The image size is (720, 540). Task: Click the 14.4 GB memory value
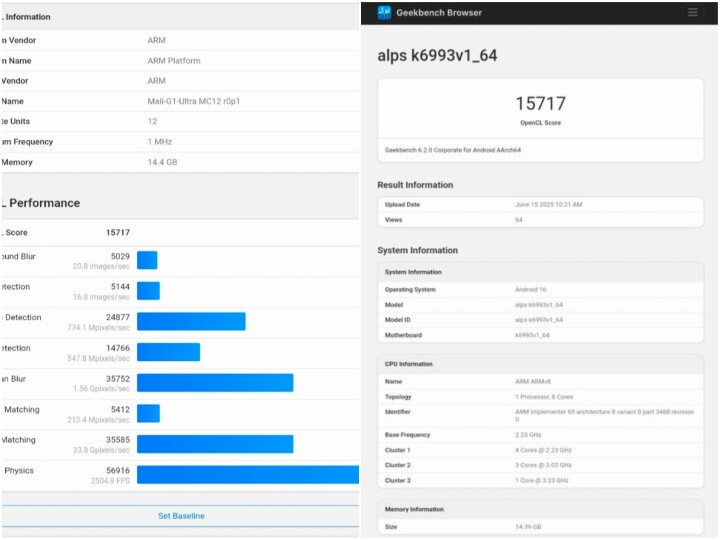coord(163,162)
